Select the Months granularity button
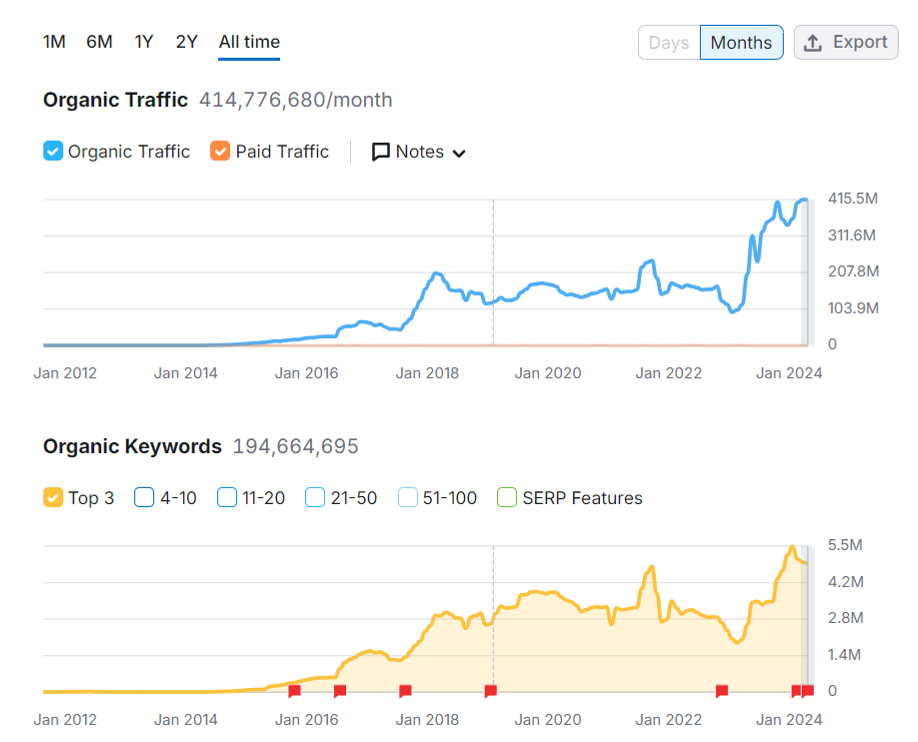Image resolution: width=918 pixels, height=742 pixels. point(741,43)
